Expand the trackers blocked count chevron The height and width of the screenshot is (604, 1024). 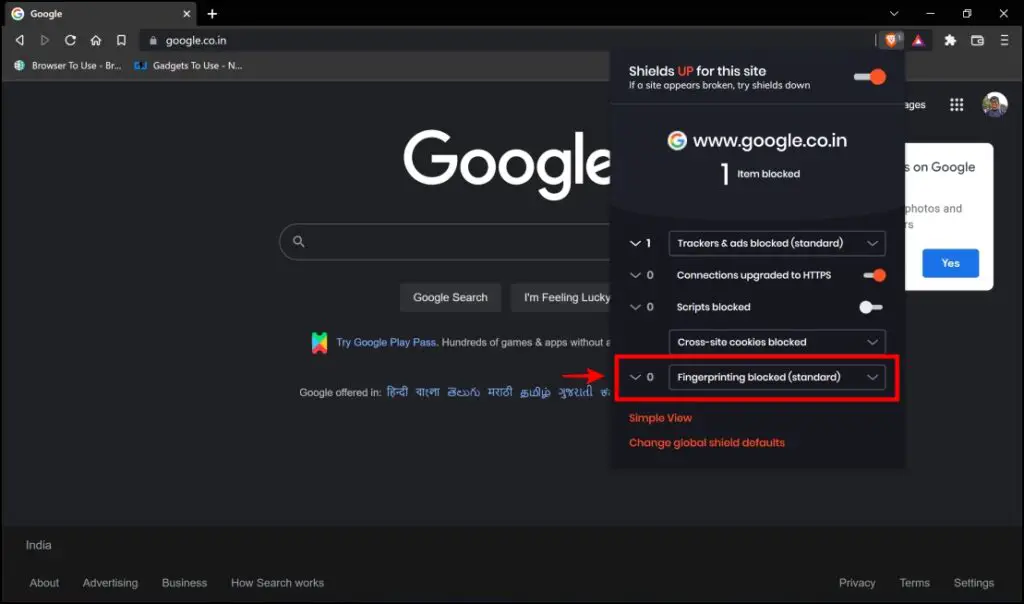coord(635,244)
